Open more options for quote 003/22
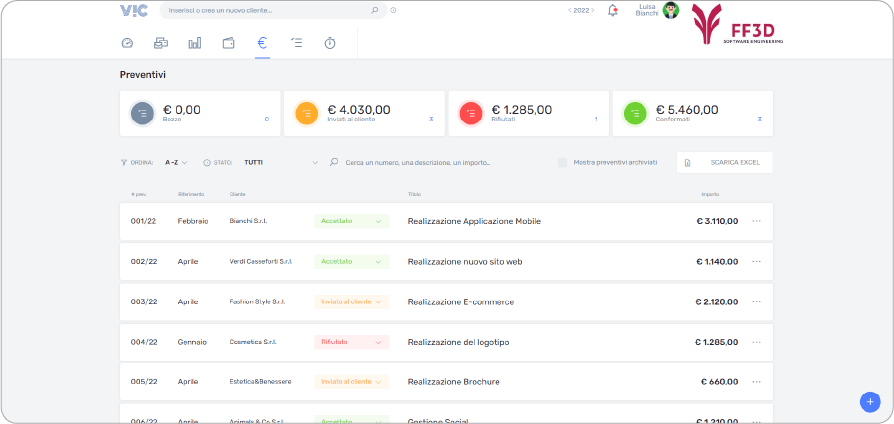 point(757,301)
